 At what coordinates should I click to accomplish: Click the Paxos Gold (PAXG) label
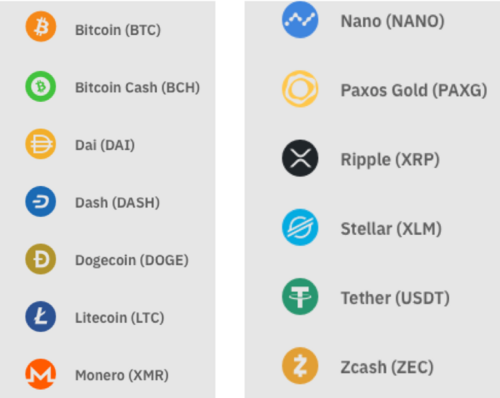[414, 90]
